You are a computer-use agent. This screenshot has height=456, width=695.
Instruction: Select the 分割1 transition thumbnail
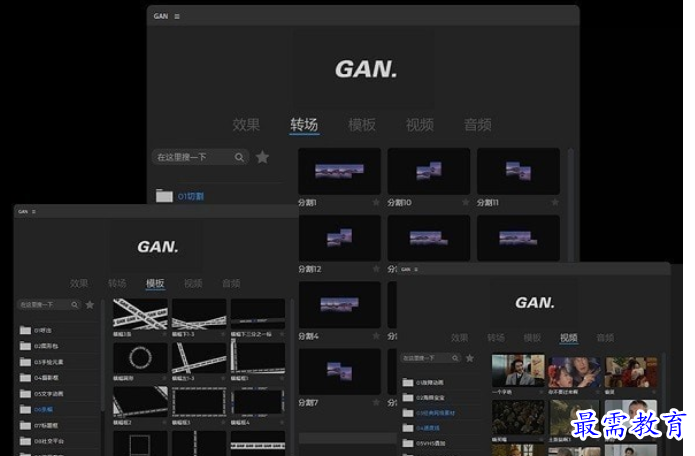pyautogui.click(x=340, y=171)
